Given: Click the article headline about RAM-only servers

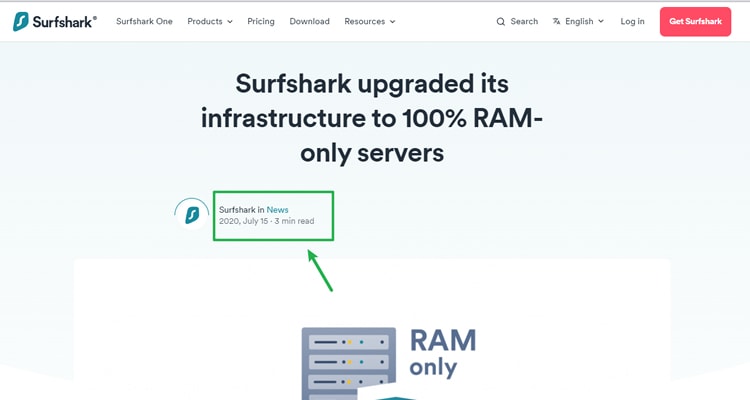Looking at the screenshot, I should [372, 118].
